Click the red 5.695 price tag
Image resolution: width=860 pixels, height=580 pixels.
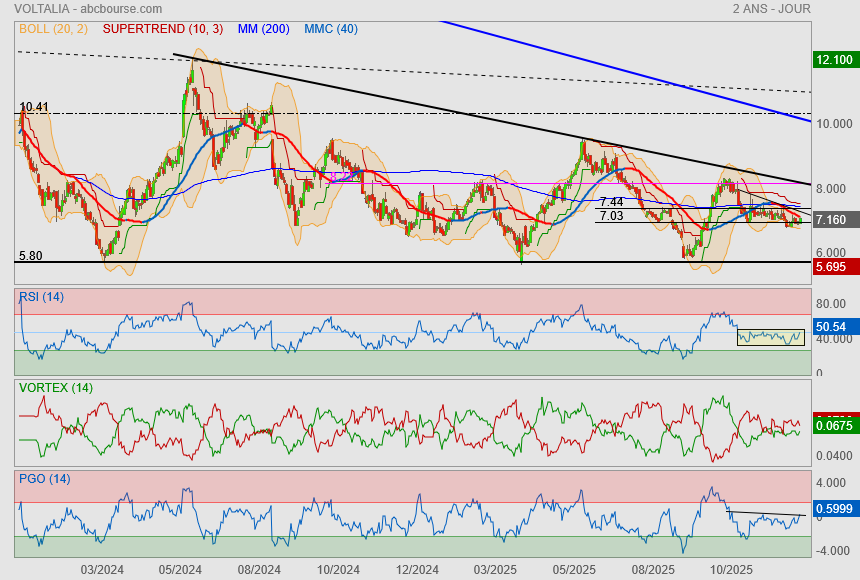click(x=832, y=268)
